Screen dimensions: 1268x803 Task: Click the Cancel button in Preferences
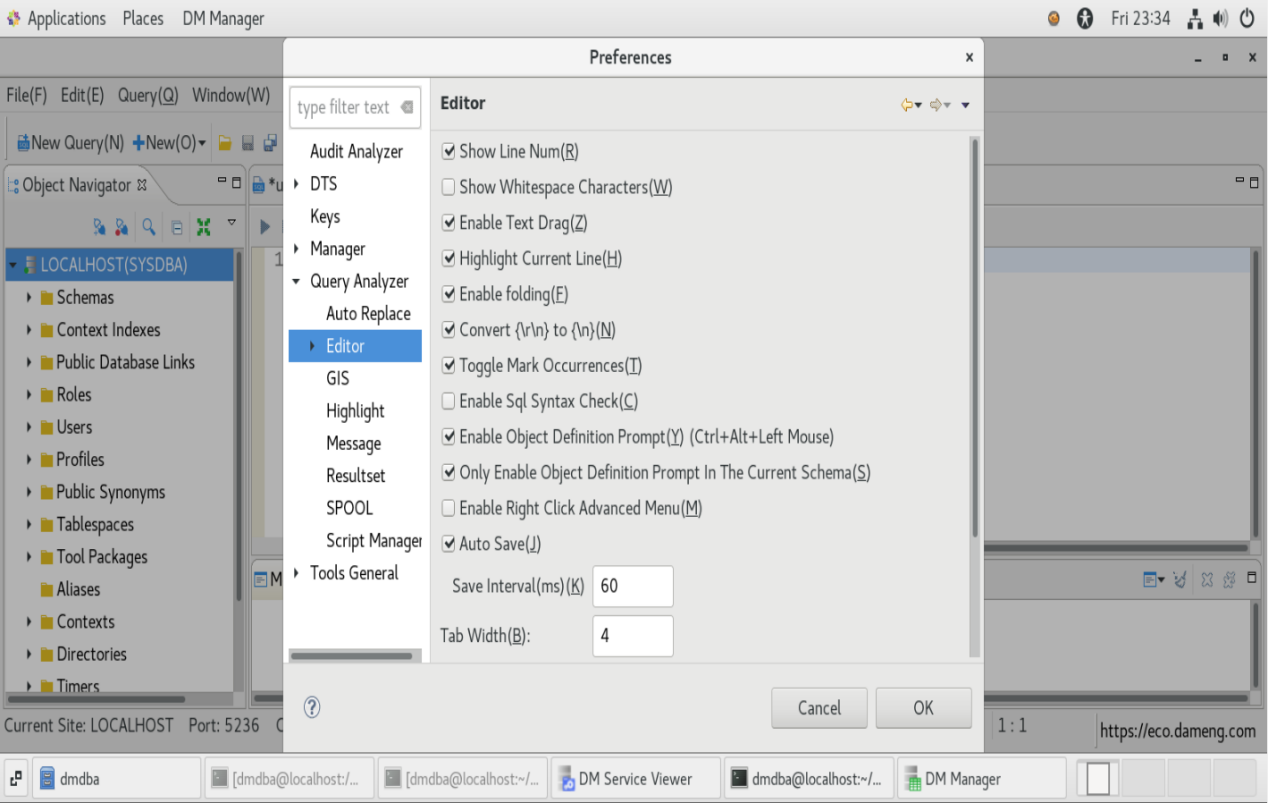[819, 708]
